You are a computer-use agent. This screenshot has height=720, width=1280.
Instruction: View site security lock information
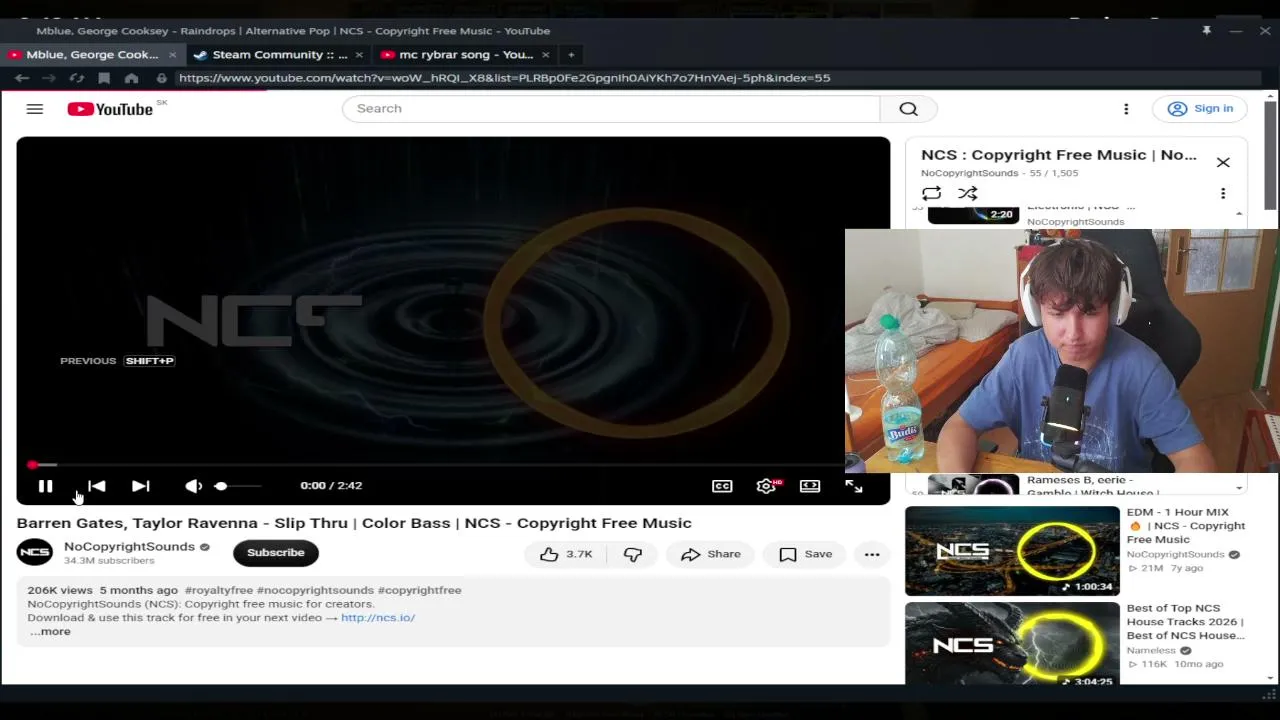coord(162,78)
